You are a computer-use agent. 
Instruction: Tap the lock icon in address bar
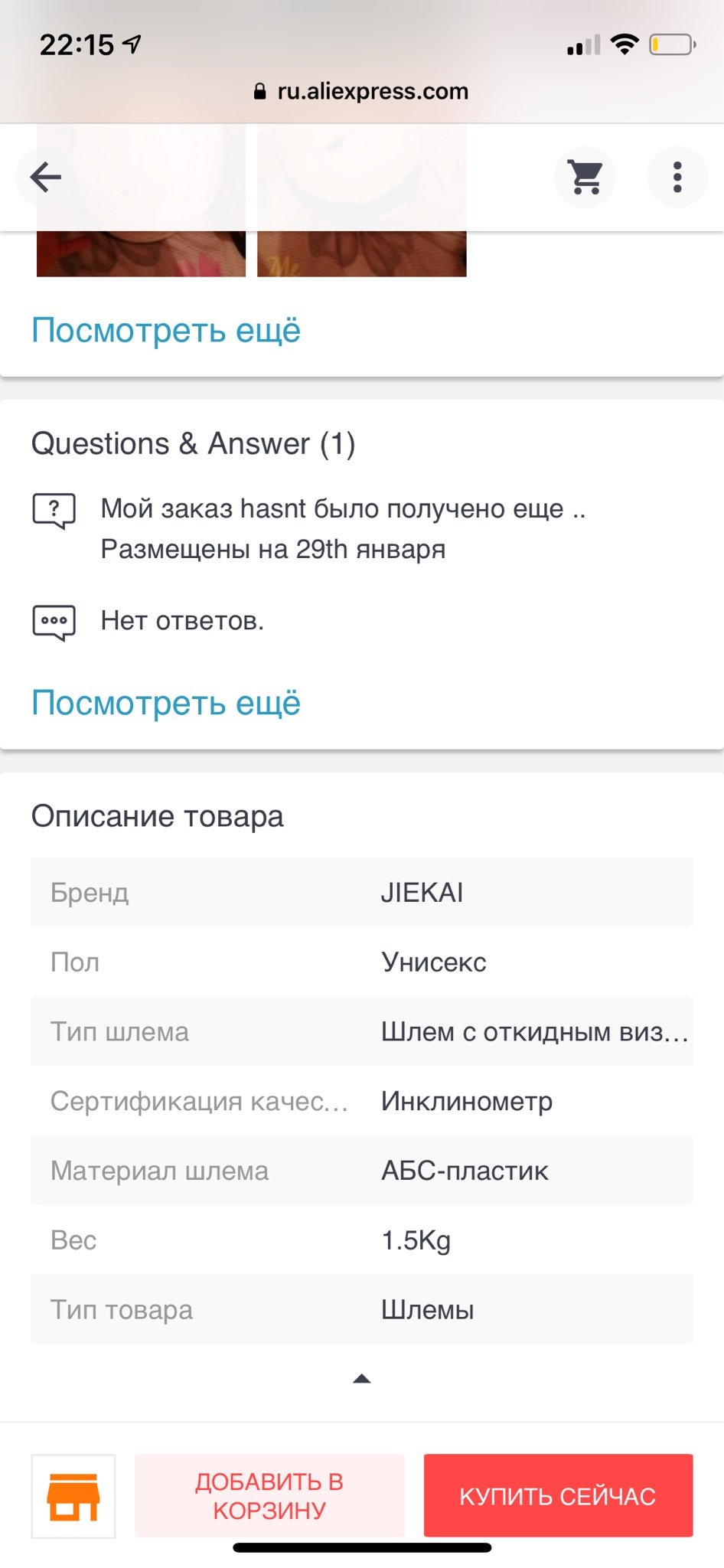coord(259,92)
